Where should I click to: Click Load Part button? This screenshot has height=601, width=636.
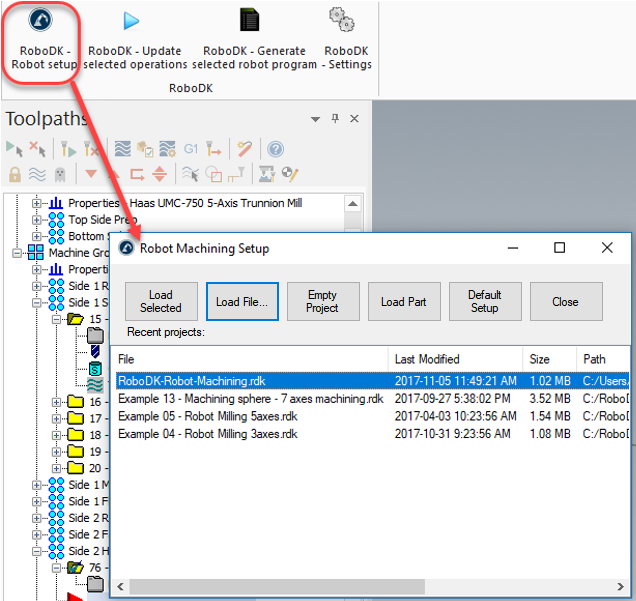pos(404,301)
